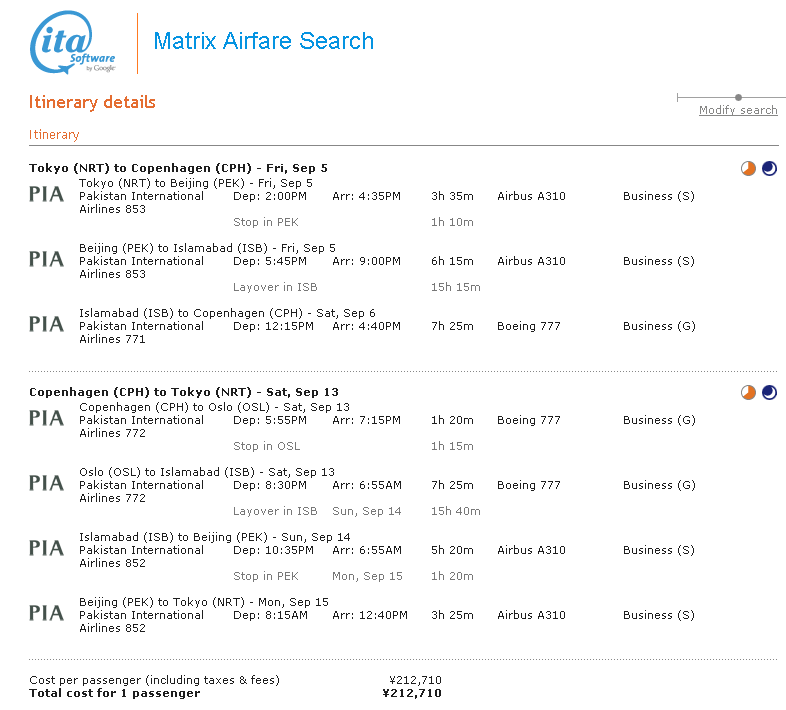
Task: Click orange layover icon for Copenhagen to Tokyo
Action: (748, 392)
